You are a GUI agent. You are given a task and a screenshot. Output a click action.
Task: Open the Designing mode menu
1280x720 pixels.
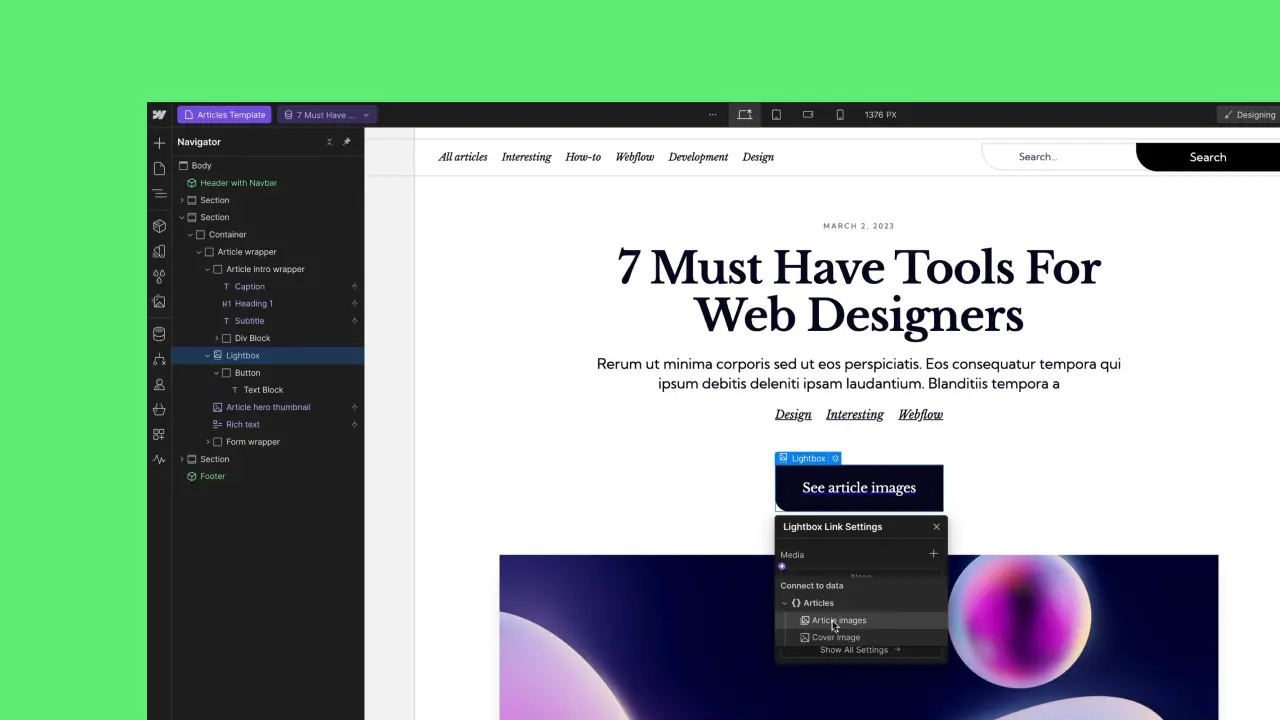coord(1249,115)
